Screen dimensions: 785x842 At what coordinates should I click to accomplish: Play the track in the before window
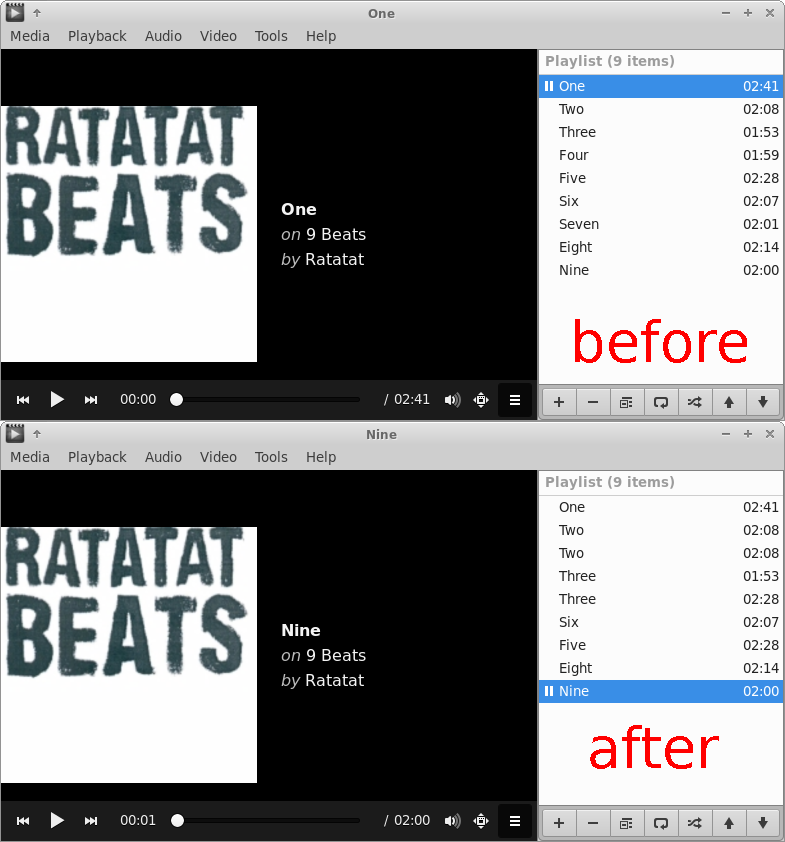(x=57, y=400)
